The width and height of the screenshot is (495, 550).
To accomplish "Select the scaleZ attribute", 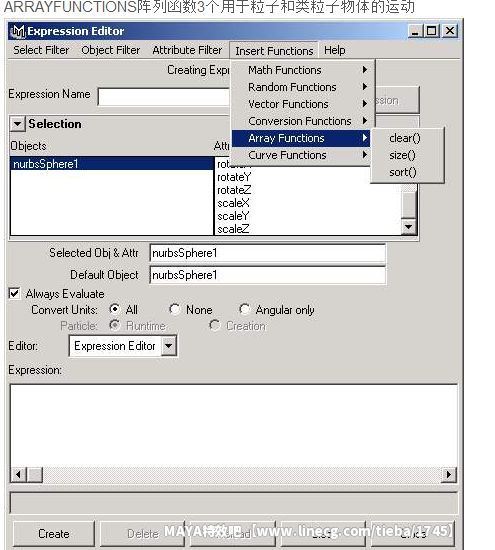I will coord(233,229).
